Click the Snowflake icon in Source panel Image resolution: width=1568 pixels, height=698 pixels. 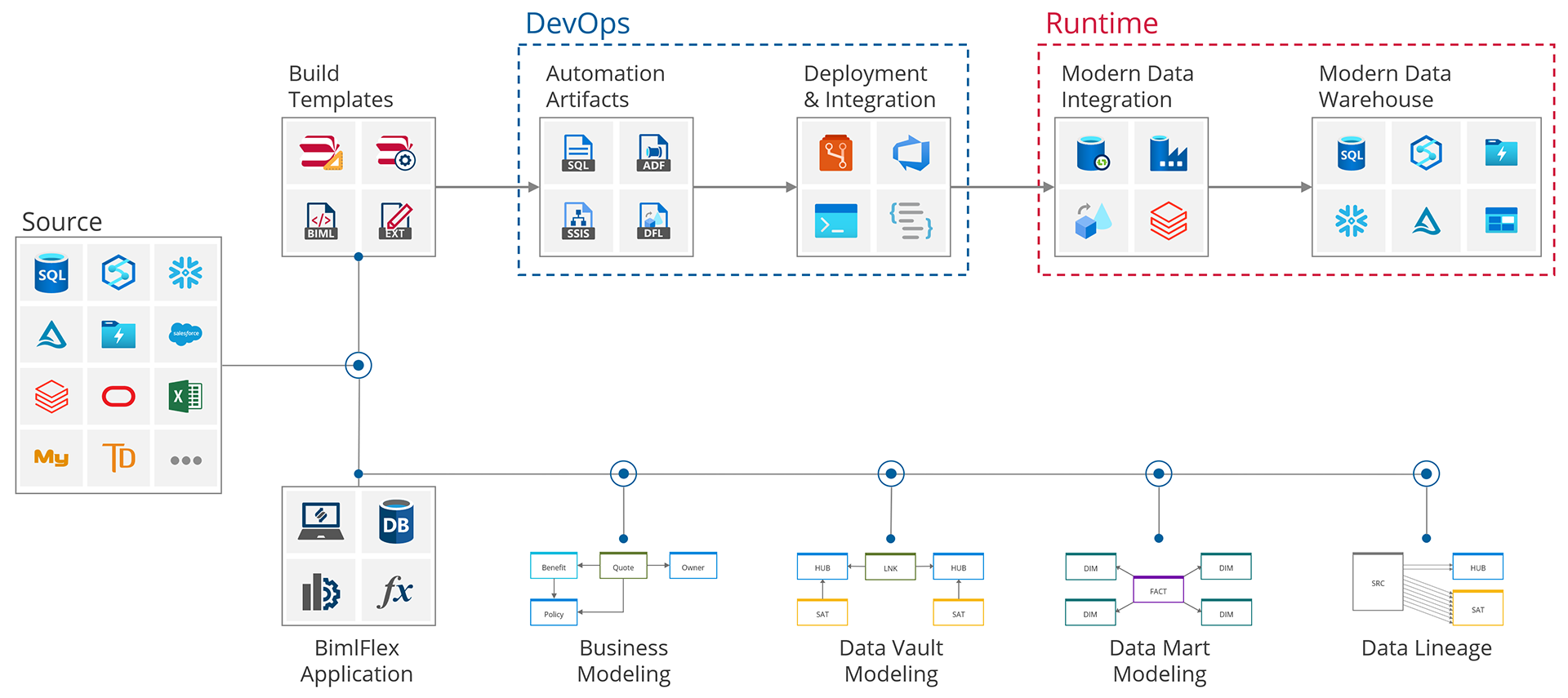185,273
